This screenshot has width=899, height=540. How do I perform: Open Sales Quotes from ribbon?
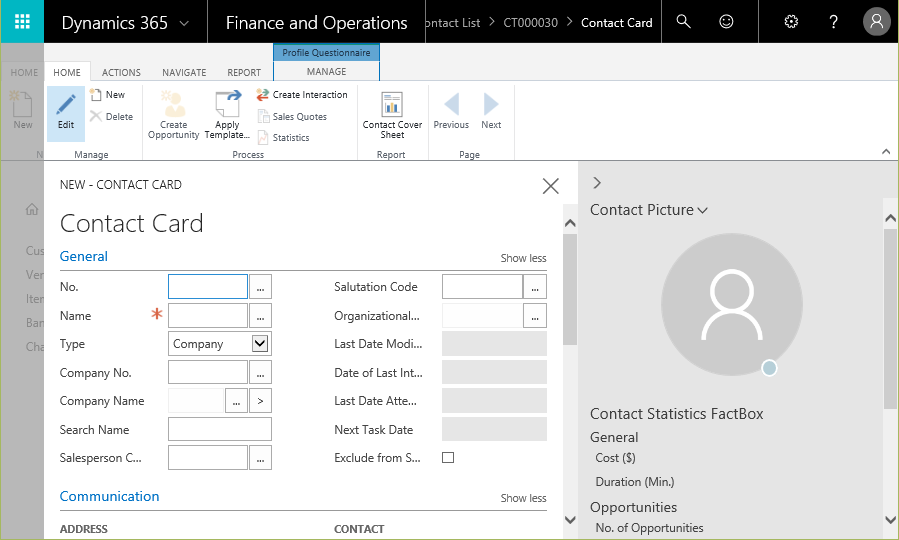[292, 116]
